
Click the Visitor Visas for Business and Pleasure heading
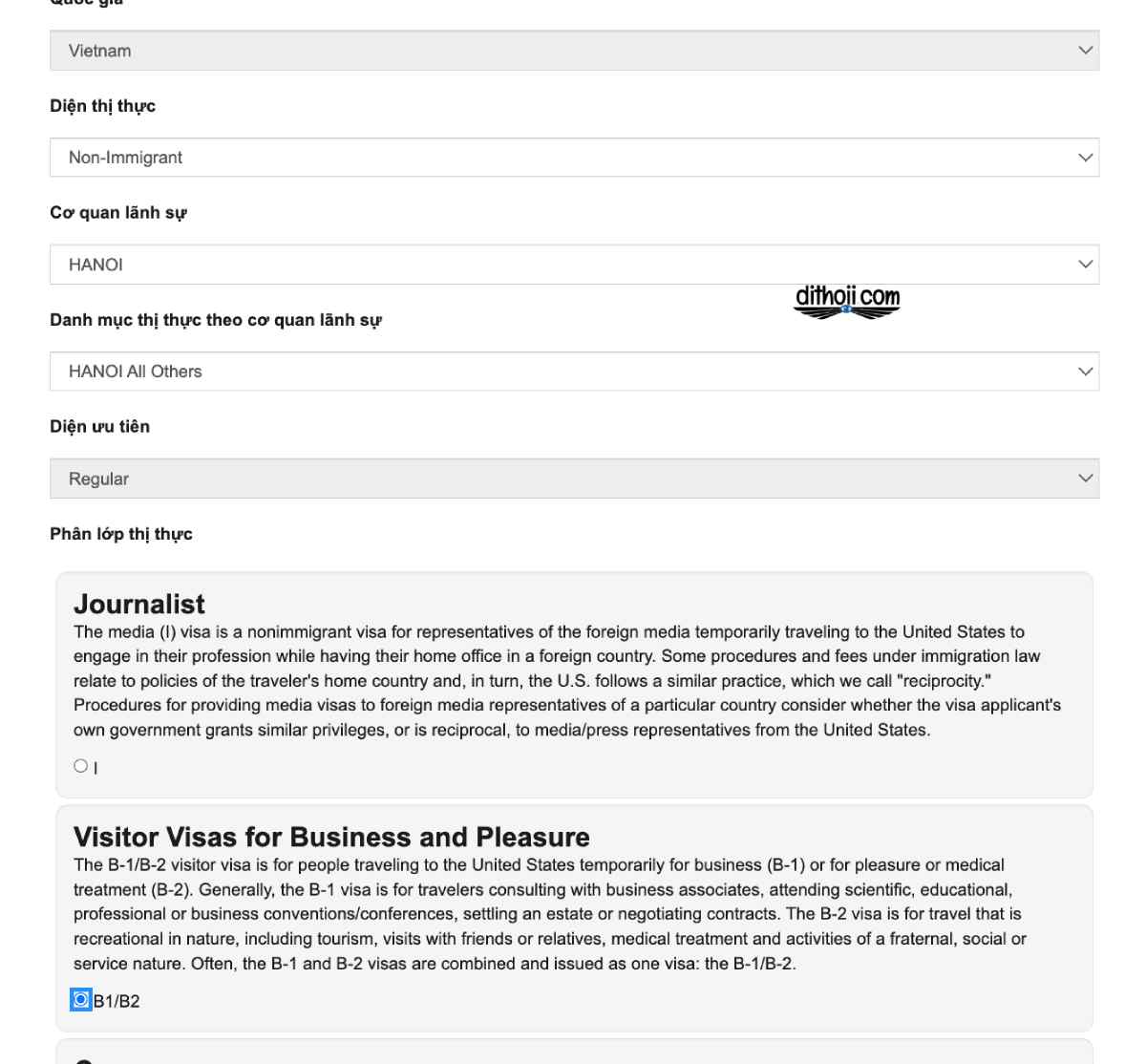pos(331,837)
